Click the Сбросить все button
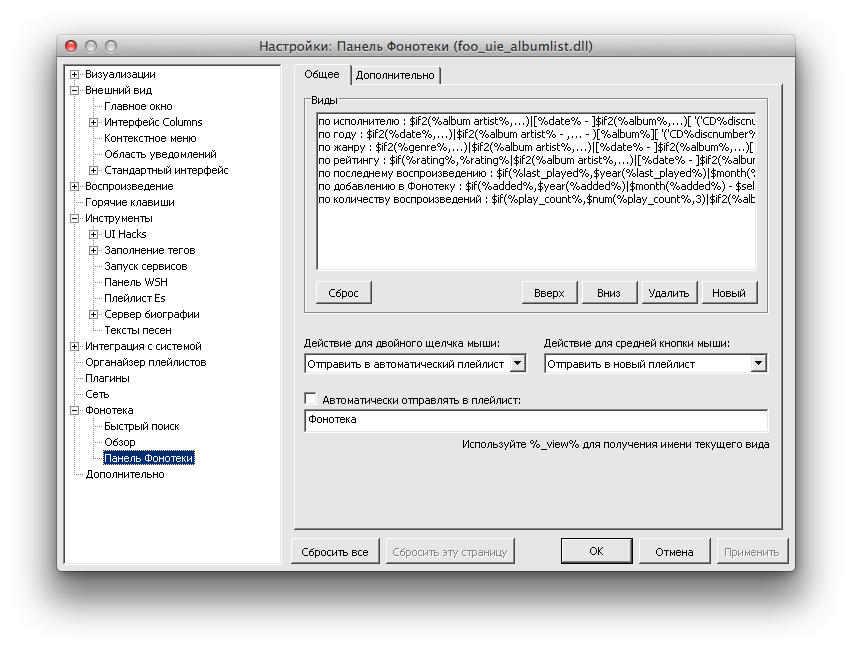The height and width of the screenshot is (650, 852). [x=336, y=551]
